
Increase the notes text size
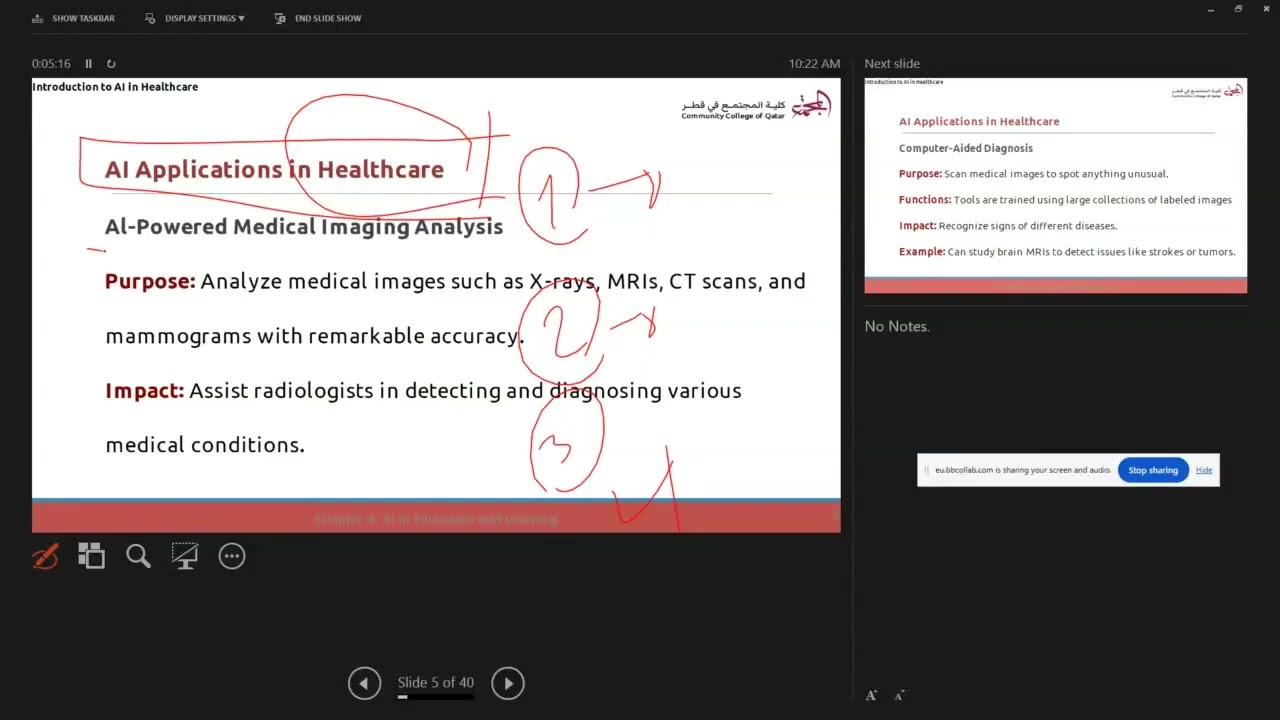coord(871,695)
